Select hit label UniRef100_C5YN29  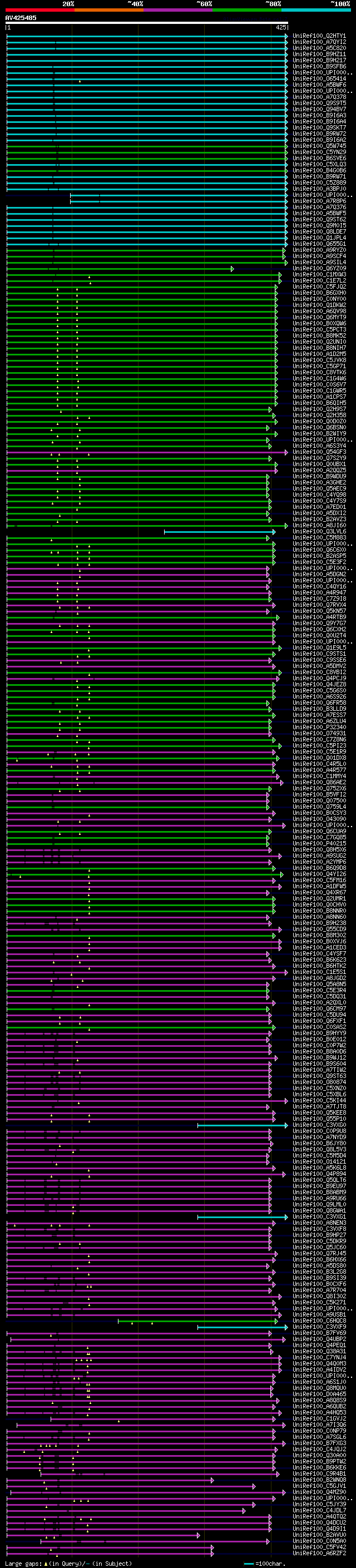(319, 152)
